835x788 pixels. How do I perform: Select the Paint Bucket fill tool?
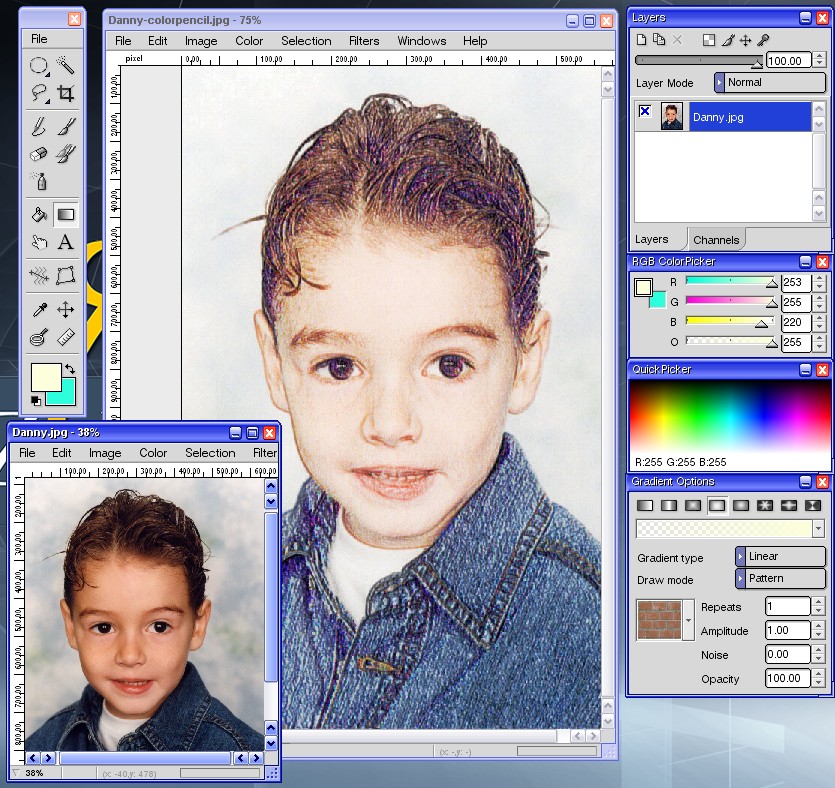pos(38,215)
